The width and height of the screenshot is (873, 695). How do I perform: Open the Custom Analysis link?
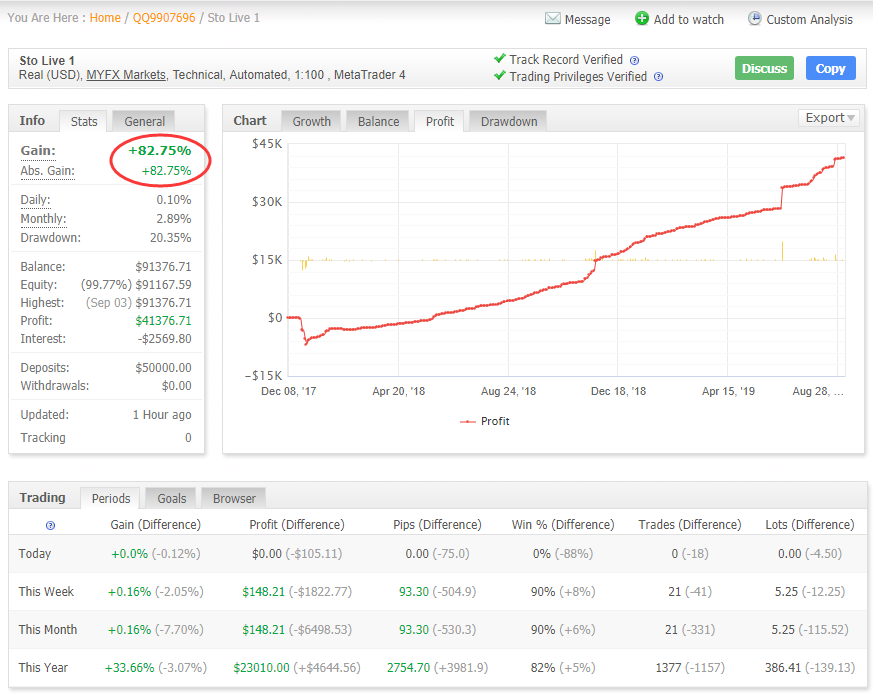pyautogui.click(x=809, y=19)
